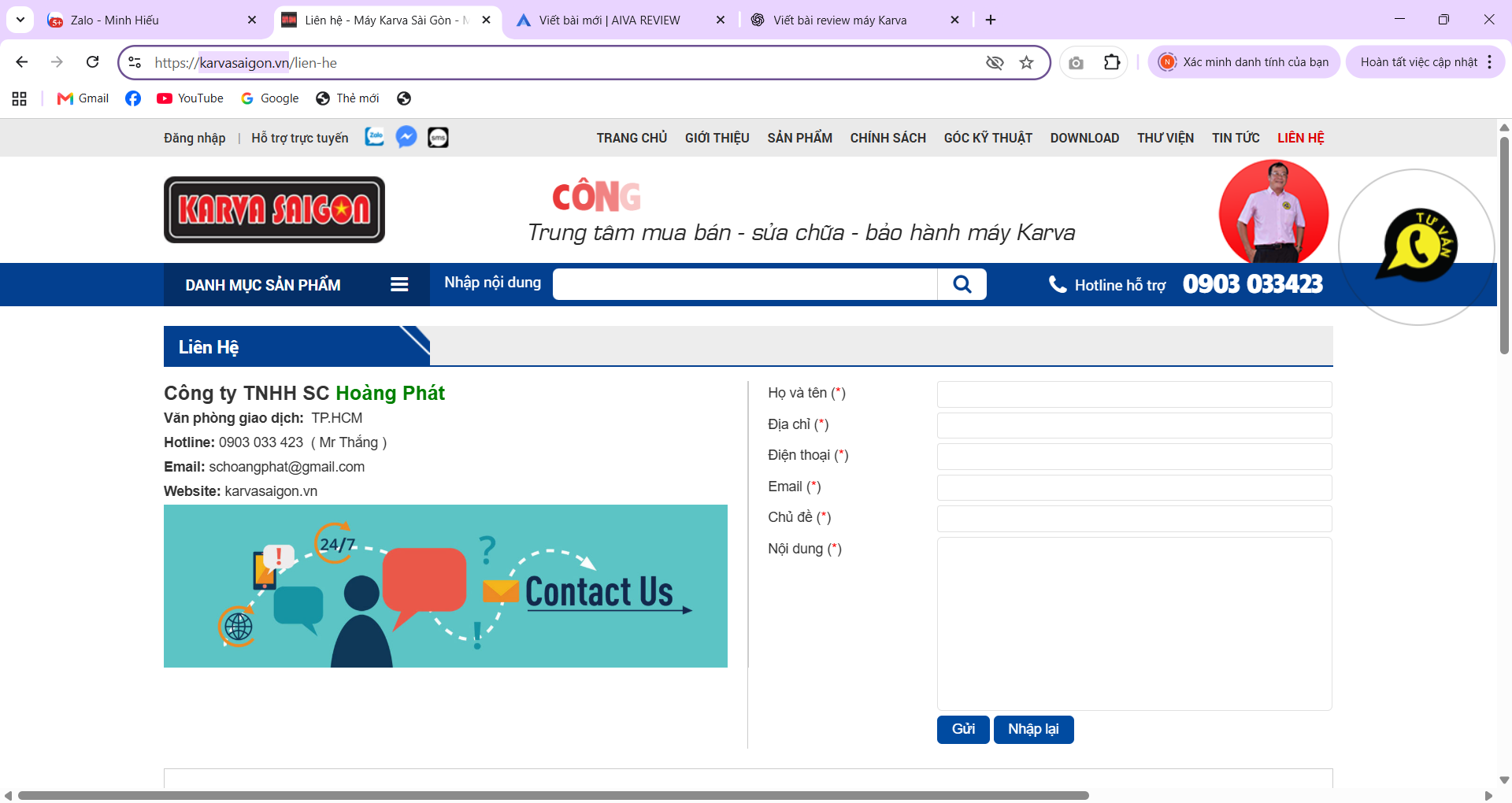1512x803 pixels.
Task: Click the Karva Saigon logo
Action: [274, 209]
